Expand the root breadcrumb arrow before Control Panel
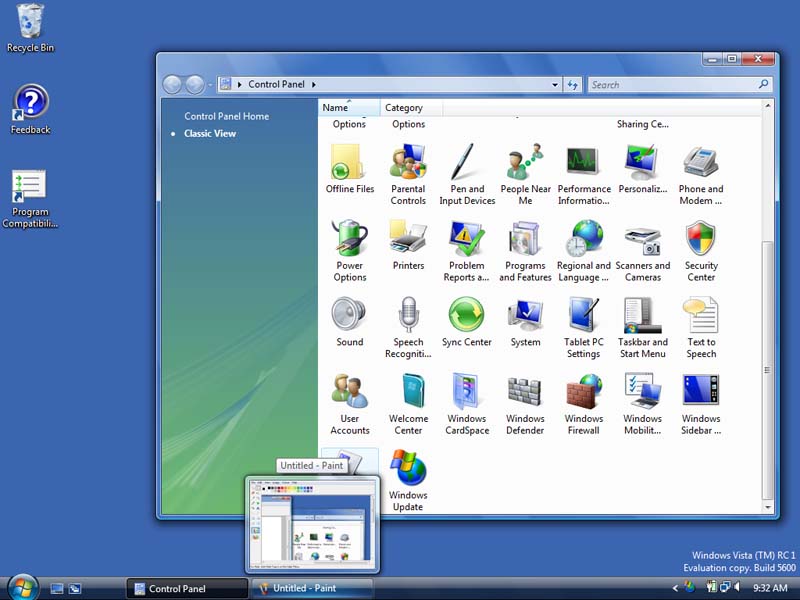The width and height of the screenshot is (800, 600). [239, 85]
